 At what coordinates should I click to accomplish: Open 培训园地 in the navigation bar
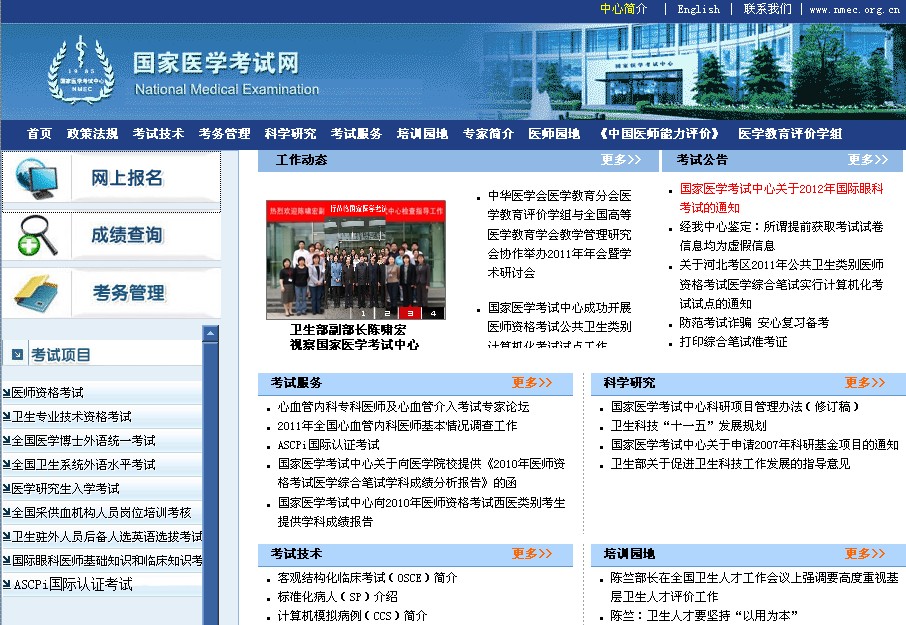click(422, 134)
